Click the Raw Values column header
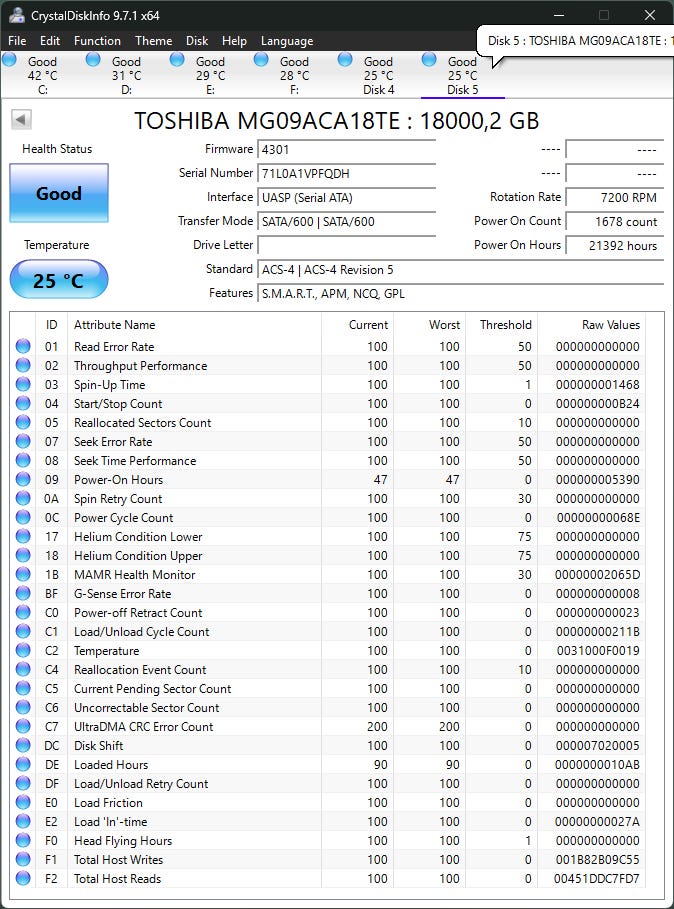Viewport: 674px width, 909px height. click(x=591, y=325)
